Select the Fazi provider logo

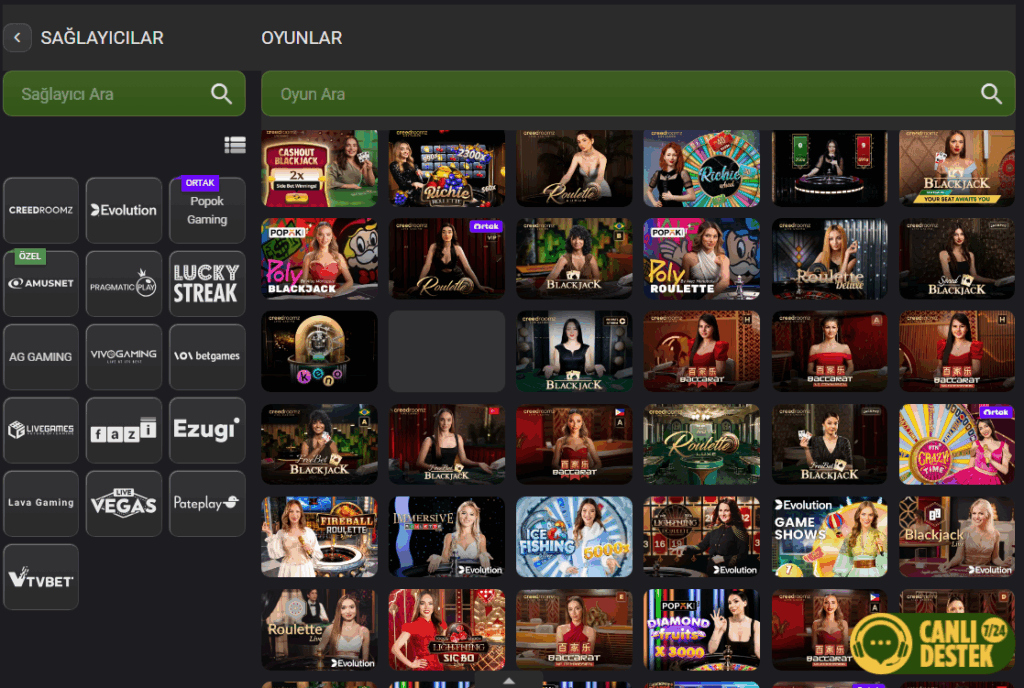[123, 430]
